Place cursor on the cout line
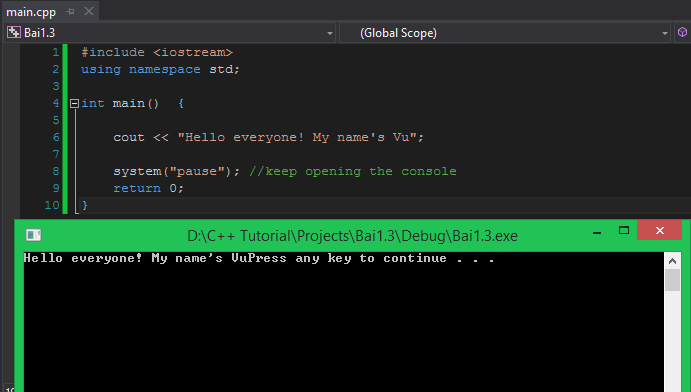 pos(268,137)
